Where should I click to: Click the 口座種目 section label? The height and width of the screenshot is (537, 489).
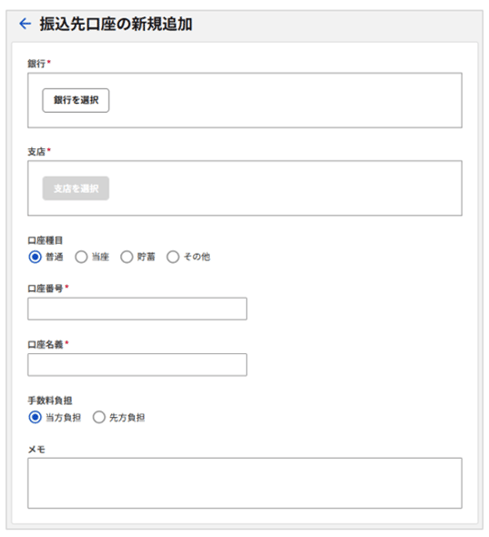45,240
